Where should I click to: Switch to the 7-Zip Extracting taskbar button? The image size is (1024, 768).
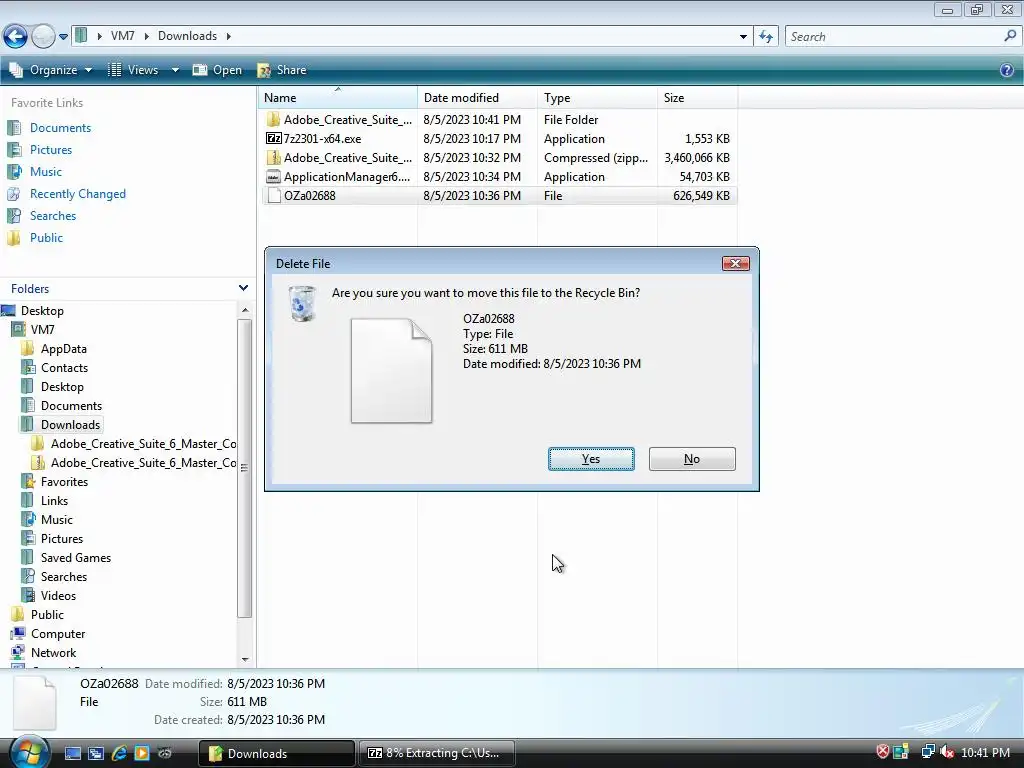438,753
